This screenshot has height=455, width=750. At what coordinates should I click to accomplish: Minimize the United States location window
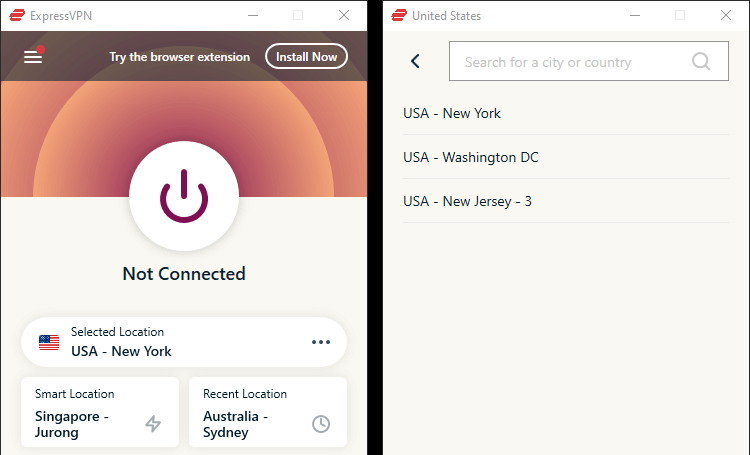635,15
